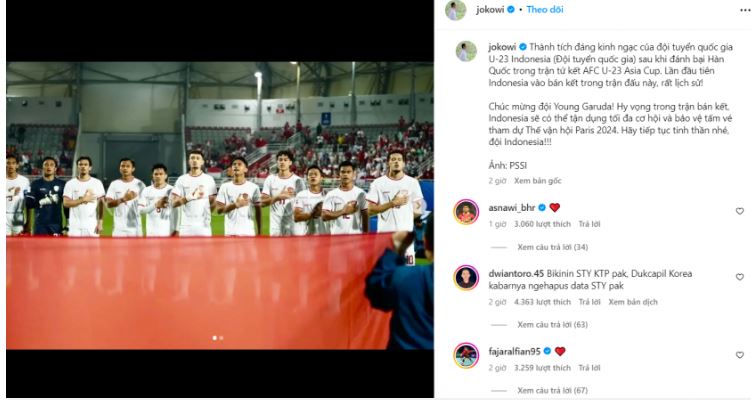Select the second carousel dot indicator

[x=221, y=338]
